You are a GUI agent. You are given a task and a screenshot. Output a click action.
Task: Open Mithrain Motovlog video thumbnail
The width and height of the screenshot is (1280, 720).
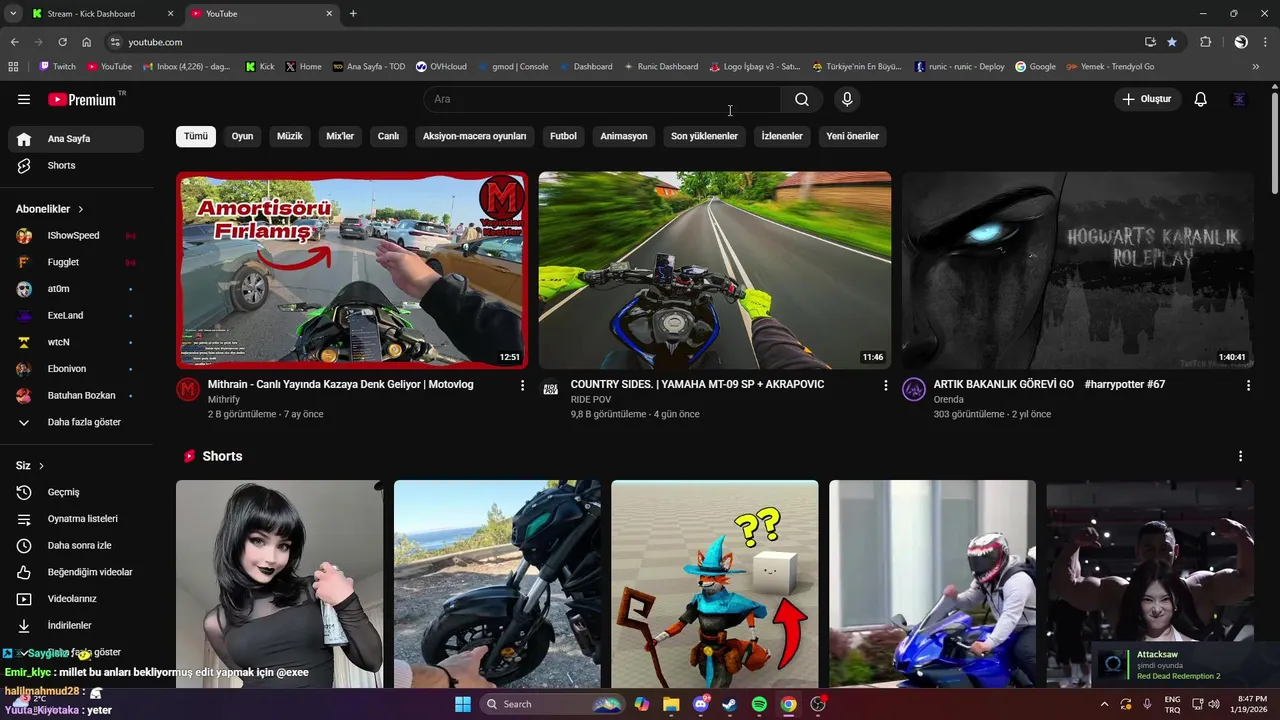(x=352, y=270)
